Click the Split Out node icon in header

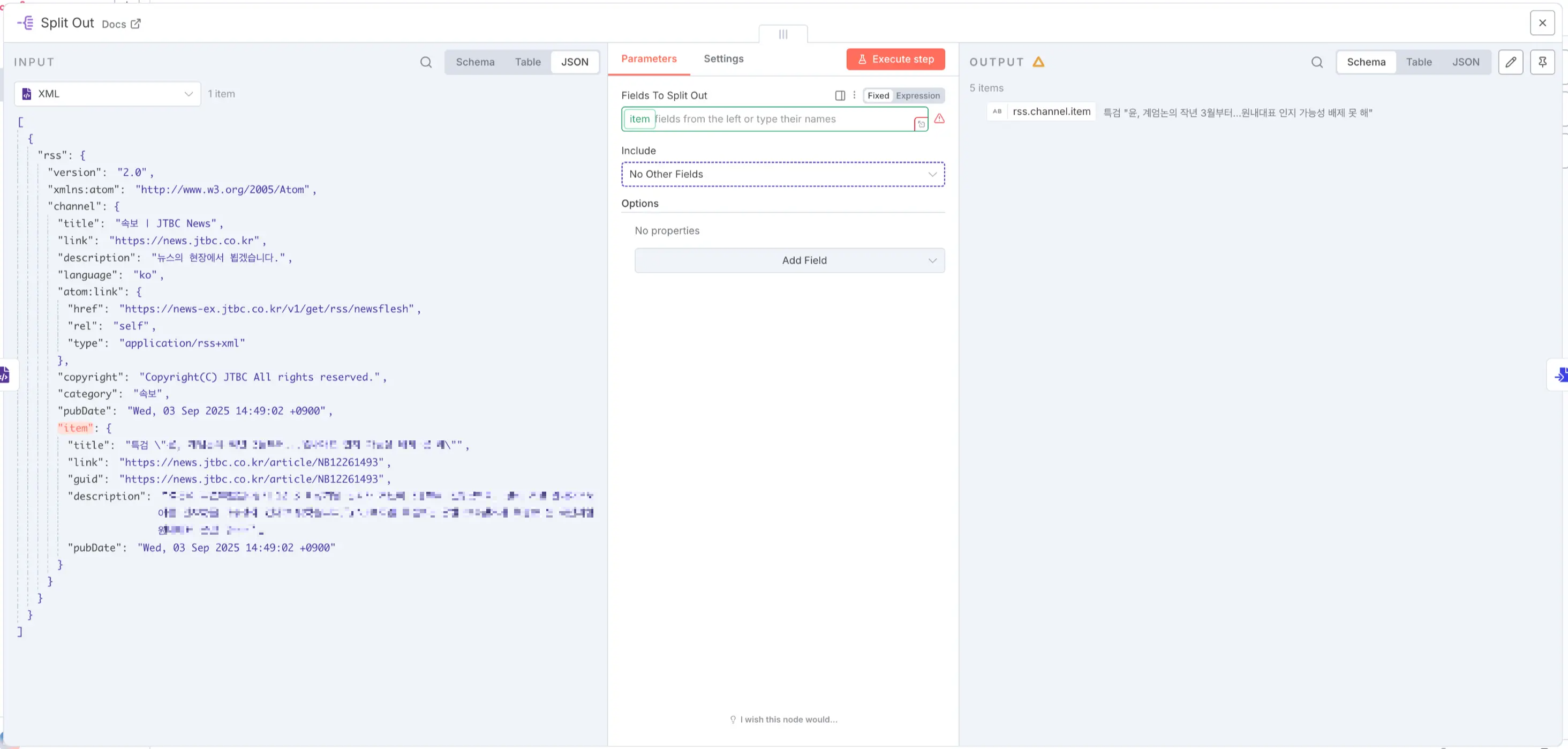pyautogui.click(x=24, y=23)
